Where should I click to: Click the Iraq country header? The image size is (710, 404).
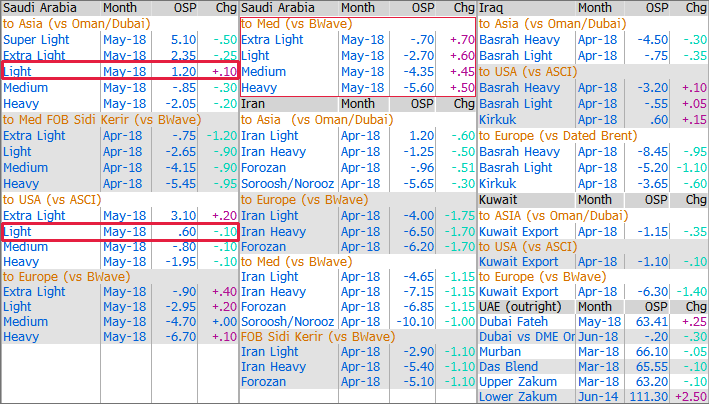[x=491, y=7]
